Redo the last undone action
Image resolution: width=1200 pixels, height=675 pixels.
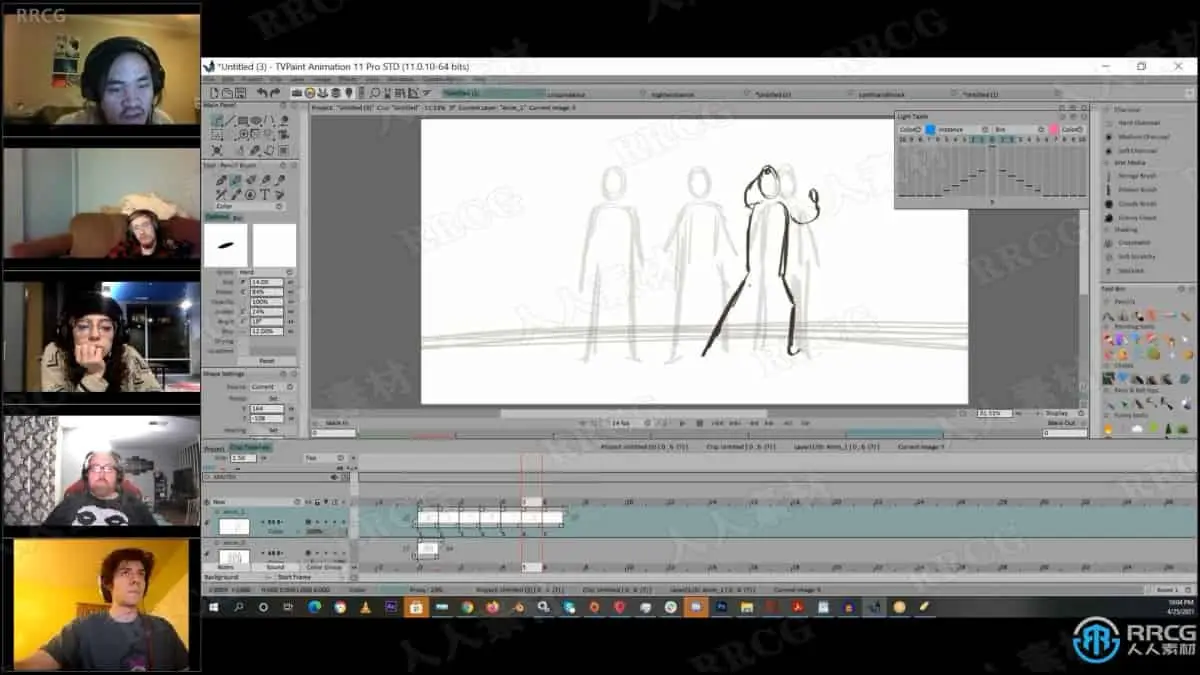click(x=275, y=93)
